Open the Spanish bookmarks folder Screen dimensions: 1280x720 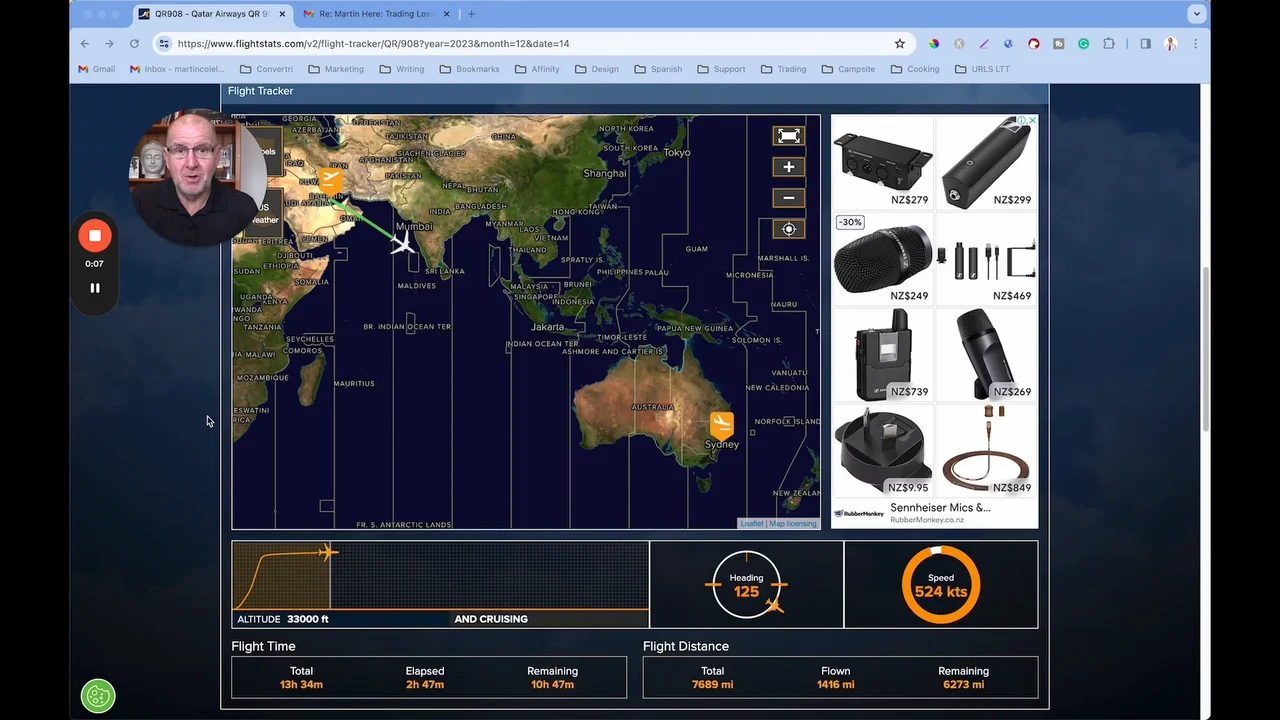pos(658,69)
